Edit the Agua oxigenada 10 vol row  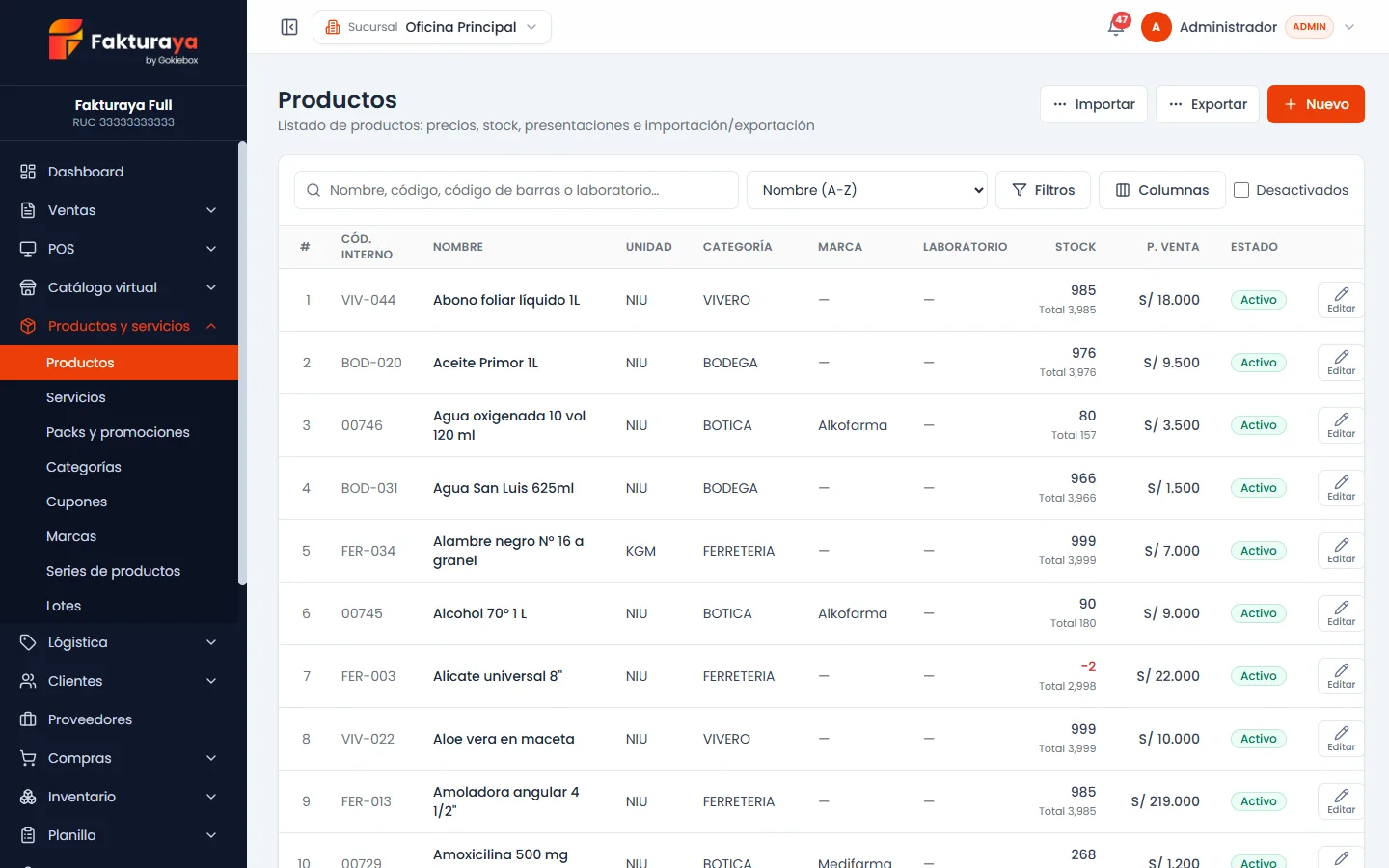pyautogui.click(x=1341, y=425)
